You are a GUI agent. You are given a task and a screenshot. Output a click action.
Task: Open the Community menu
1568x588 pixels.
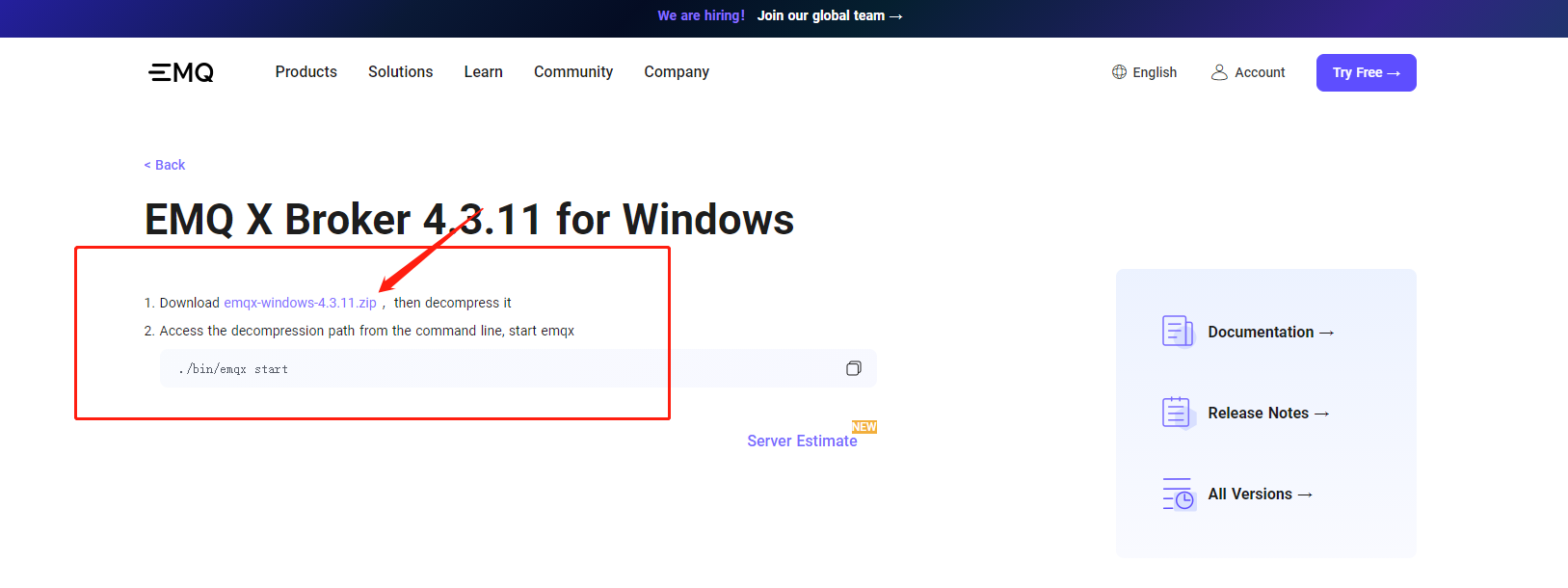(x=573, y=72)
